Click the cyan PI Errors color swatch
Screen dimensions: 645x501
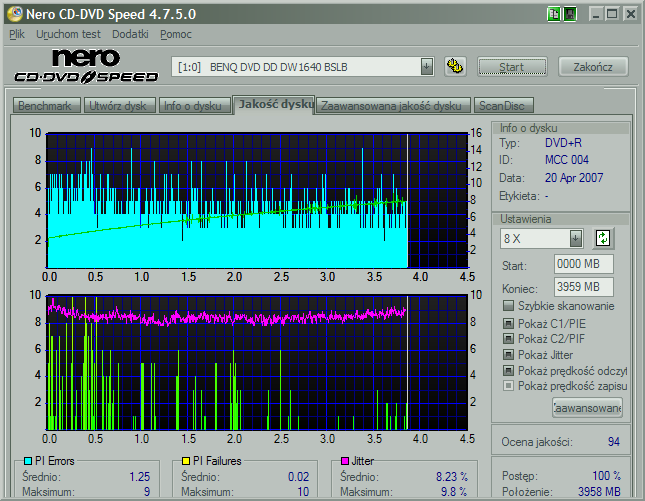pos(28,461)
